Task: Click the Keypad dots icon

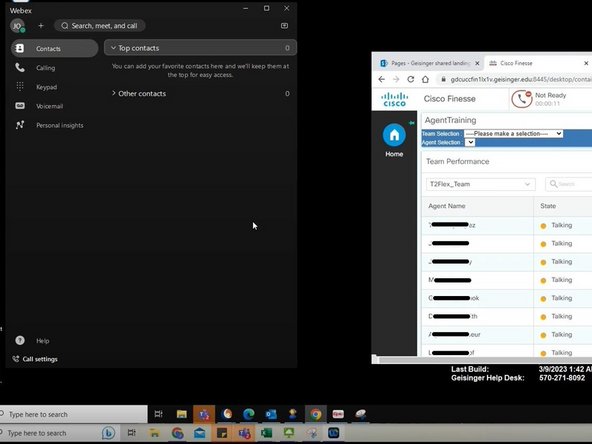Action: [x=20, y=86]
